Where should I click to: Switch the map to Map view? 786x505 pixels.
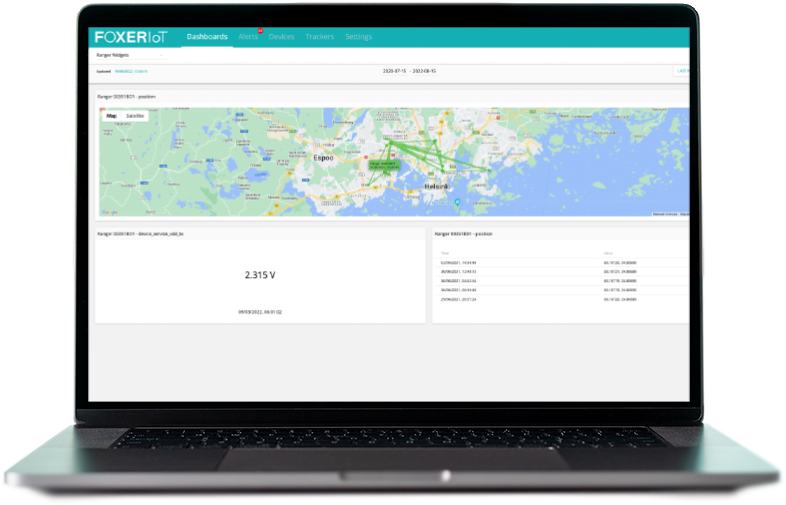[111, 116]
